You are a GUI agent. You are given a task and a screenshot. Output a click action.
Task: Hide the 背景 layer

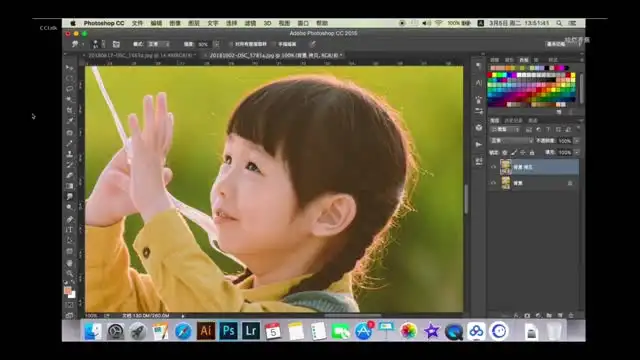493,183
